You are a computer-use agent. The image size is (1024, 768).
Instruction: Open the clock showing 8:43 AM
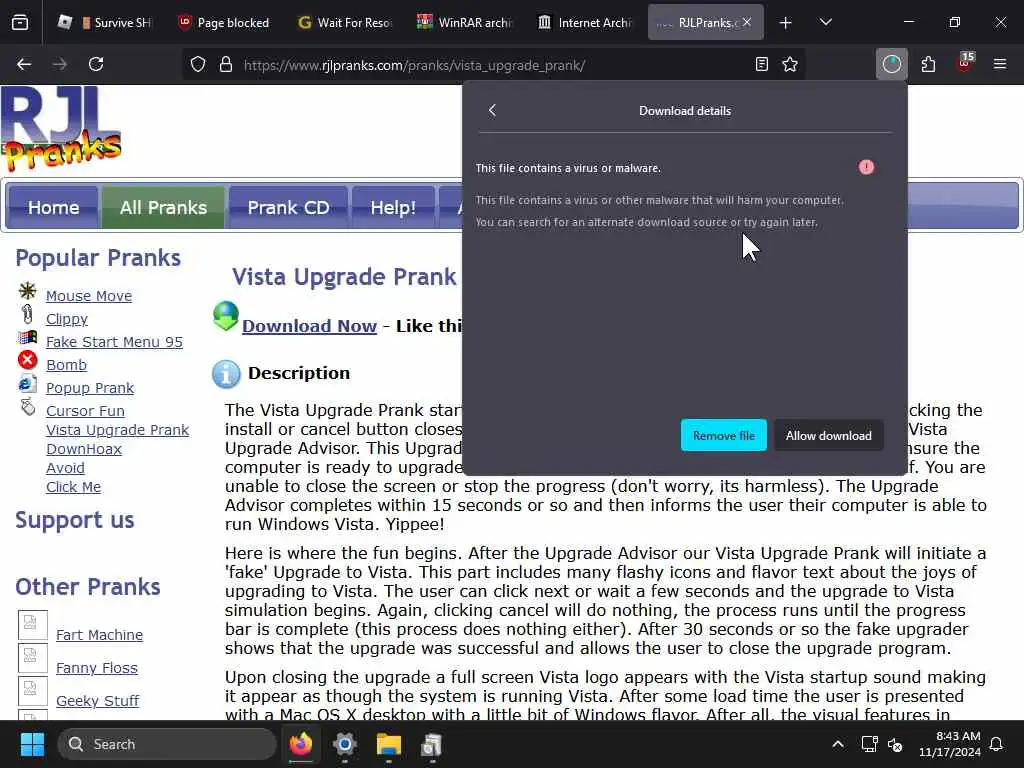click(950, 744)
